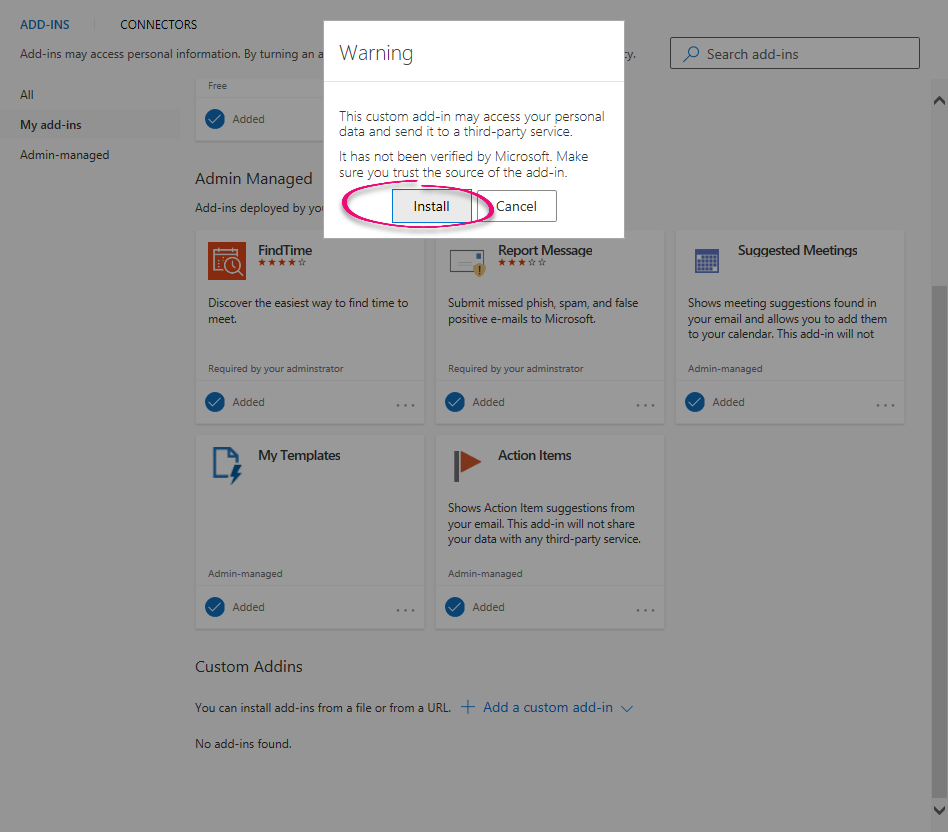Click the FindTime star rating
This screenshot has width=948, height=832.
point(282,262)
